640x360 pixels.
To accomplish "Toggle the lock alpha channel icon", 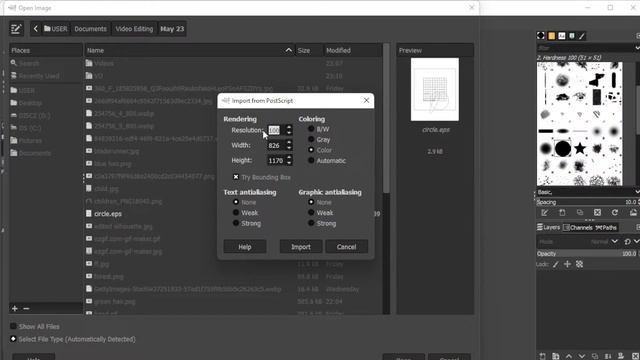I will click(579, 264).
